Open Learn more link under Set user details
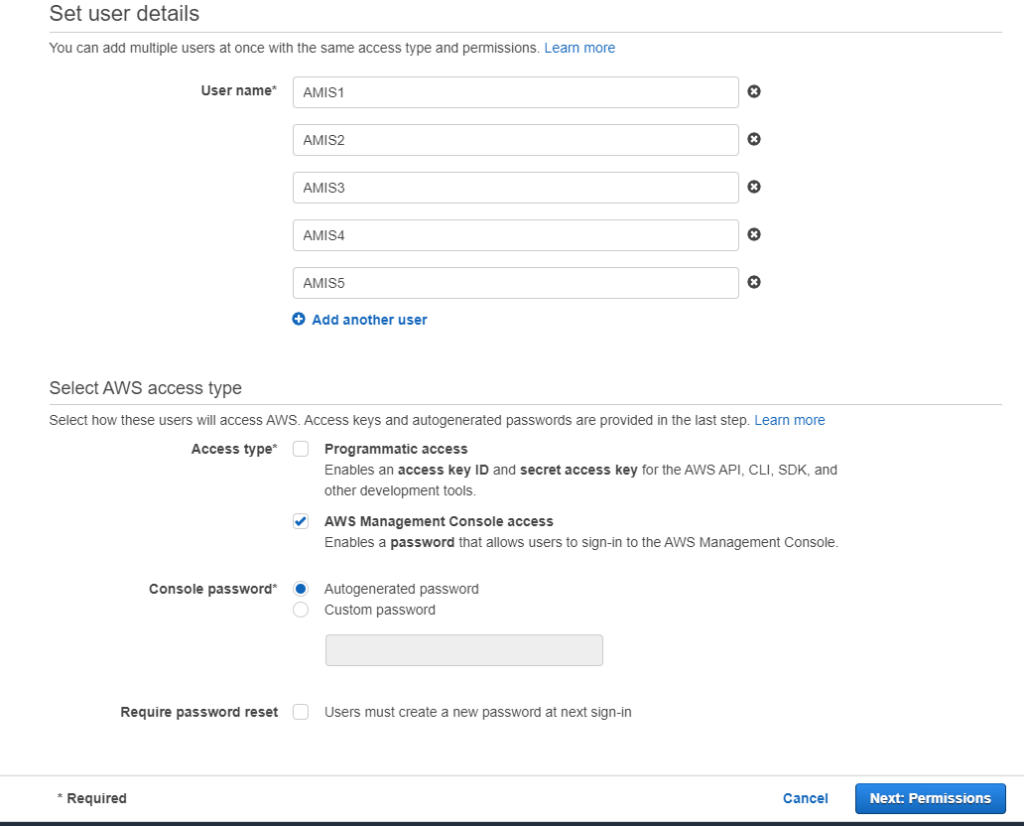This screenshot has width=1024, height=826. [579, 48]
